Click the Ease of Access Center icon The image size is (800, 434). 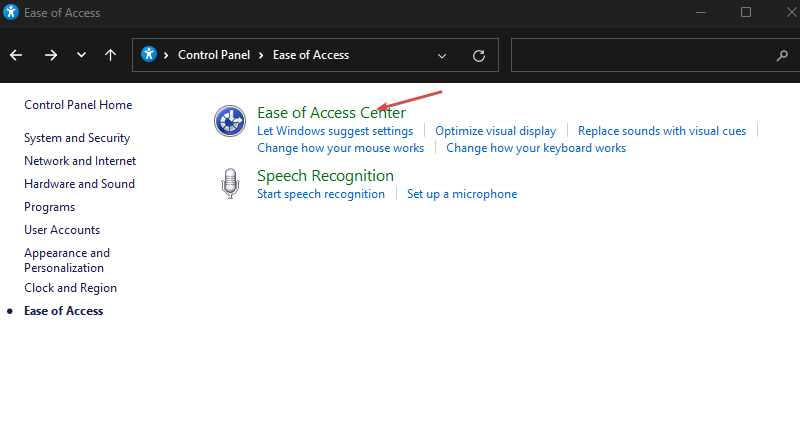coord(230,121)
